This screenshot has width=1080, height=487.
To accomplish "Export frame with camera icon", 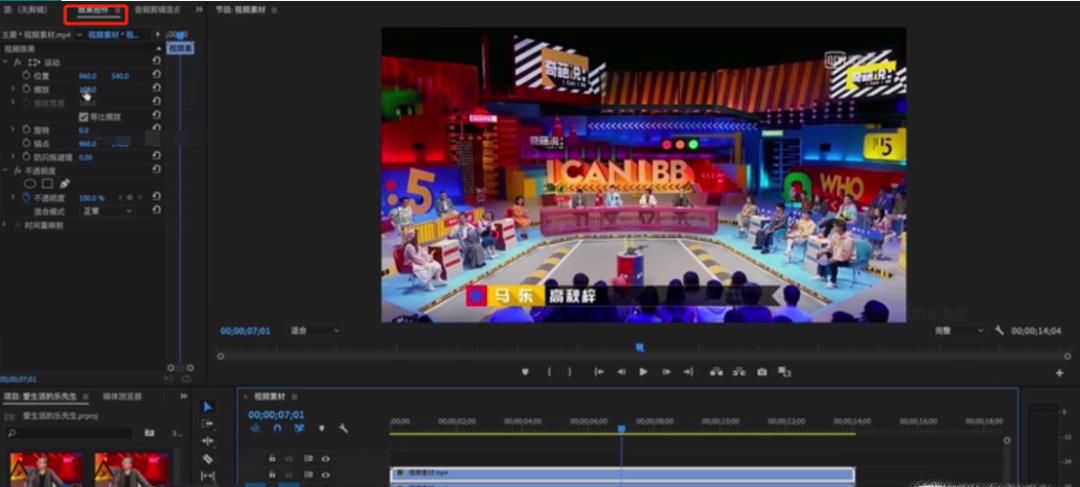I will pos(762,372).
